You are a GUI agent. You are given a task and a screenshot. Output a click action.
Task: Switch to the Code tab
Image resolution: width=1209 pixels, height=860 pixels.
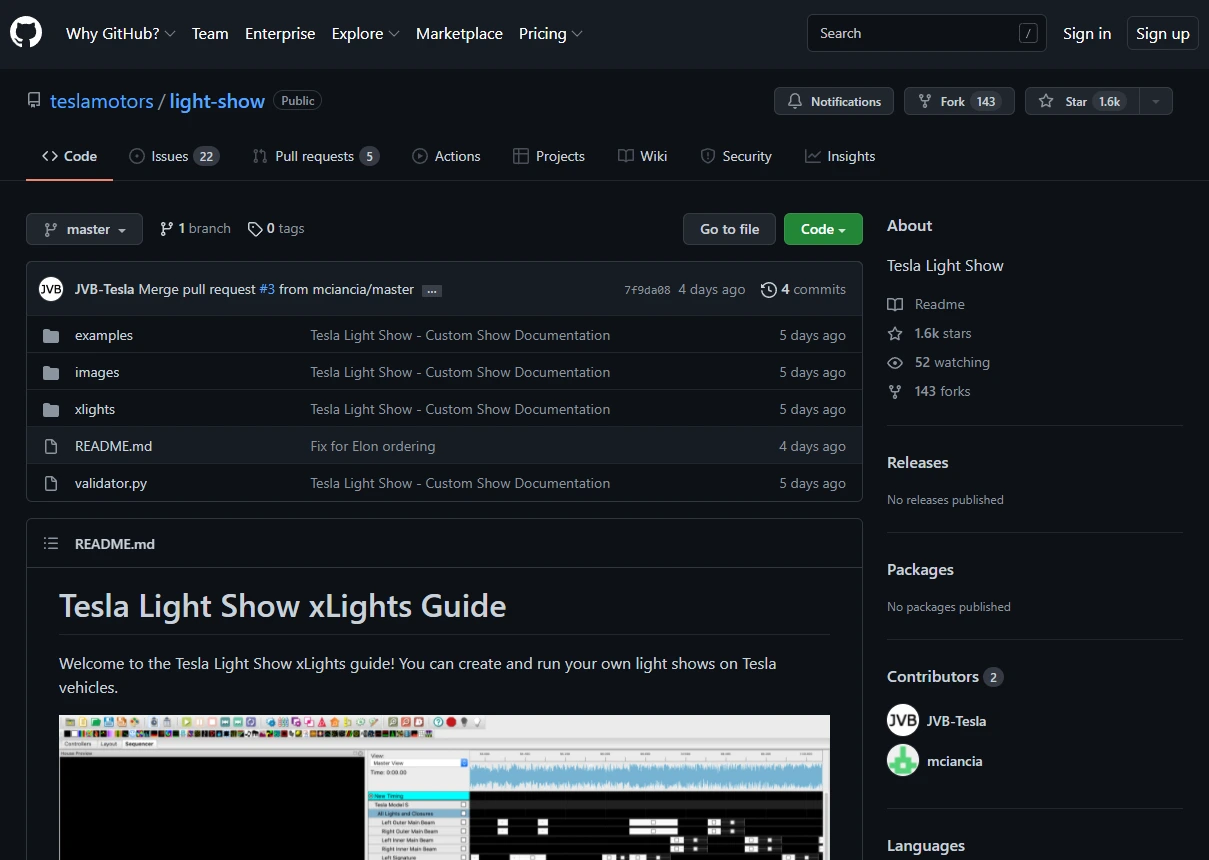tap(69, 156)
